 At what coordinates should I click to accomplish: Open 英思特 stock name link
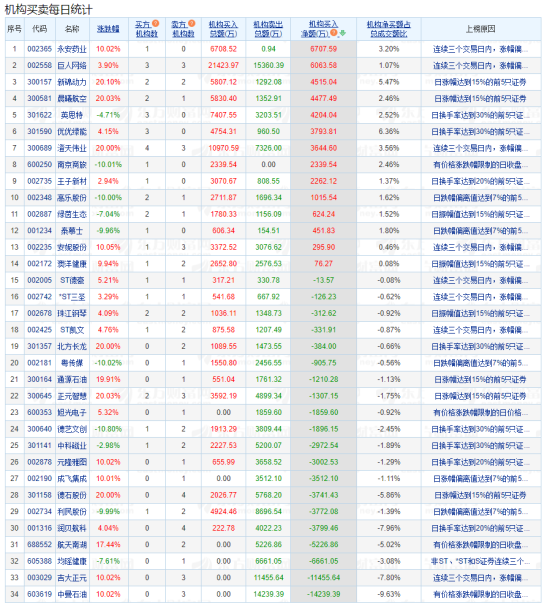pyautogui.click(x=72, y=115)
